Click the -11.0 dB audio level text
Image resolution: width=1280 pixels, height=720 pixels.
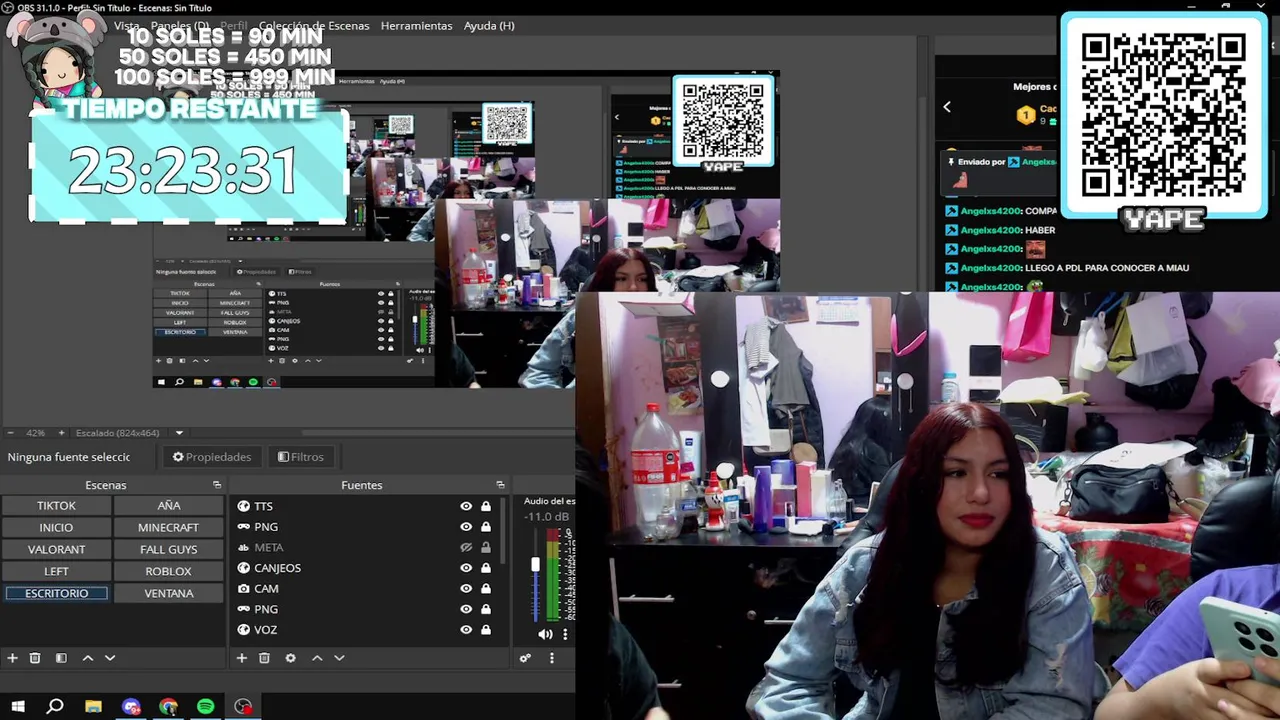(547, 517)
